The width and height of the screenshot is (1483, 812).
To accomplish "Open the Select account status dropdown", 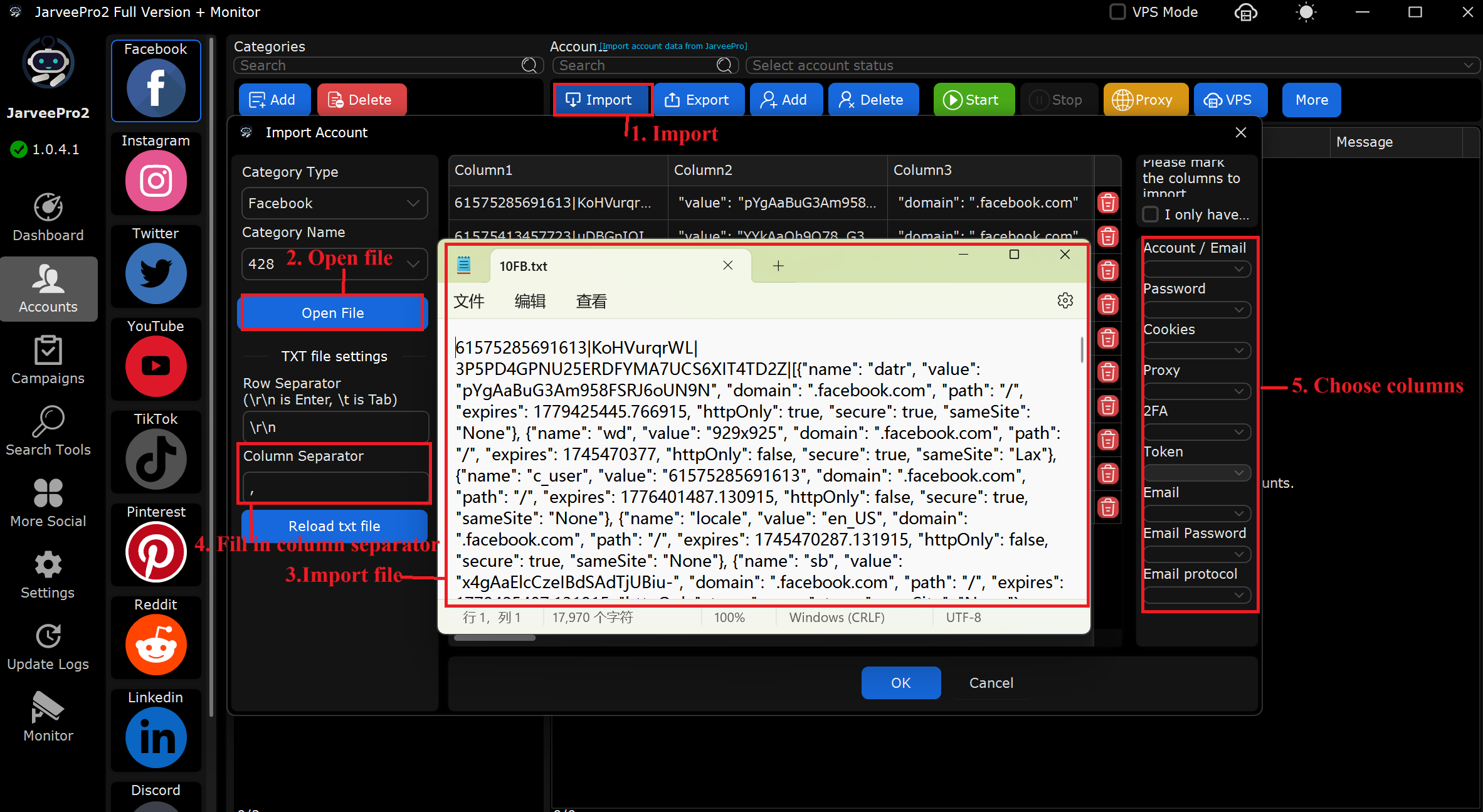I will (1112, 65).
